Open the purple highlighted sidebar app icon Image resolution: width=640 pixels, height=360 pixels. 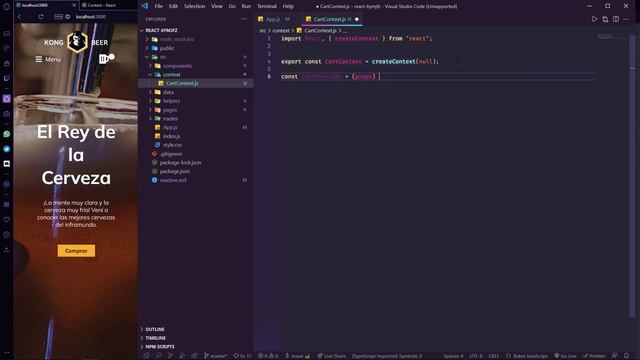point(7,98)
